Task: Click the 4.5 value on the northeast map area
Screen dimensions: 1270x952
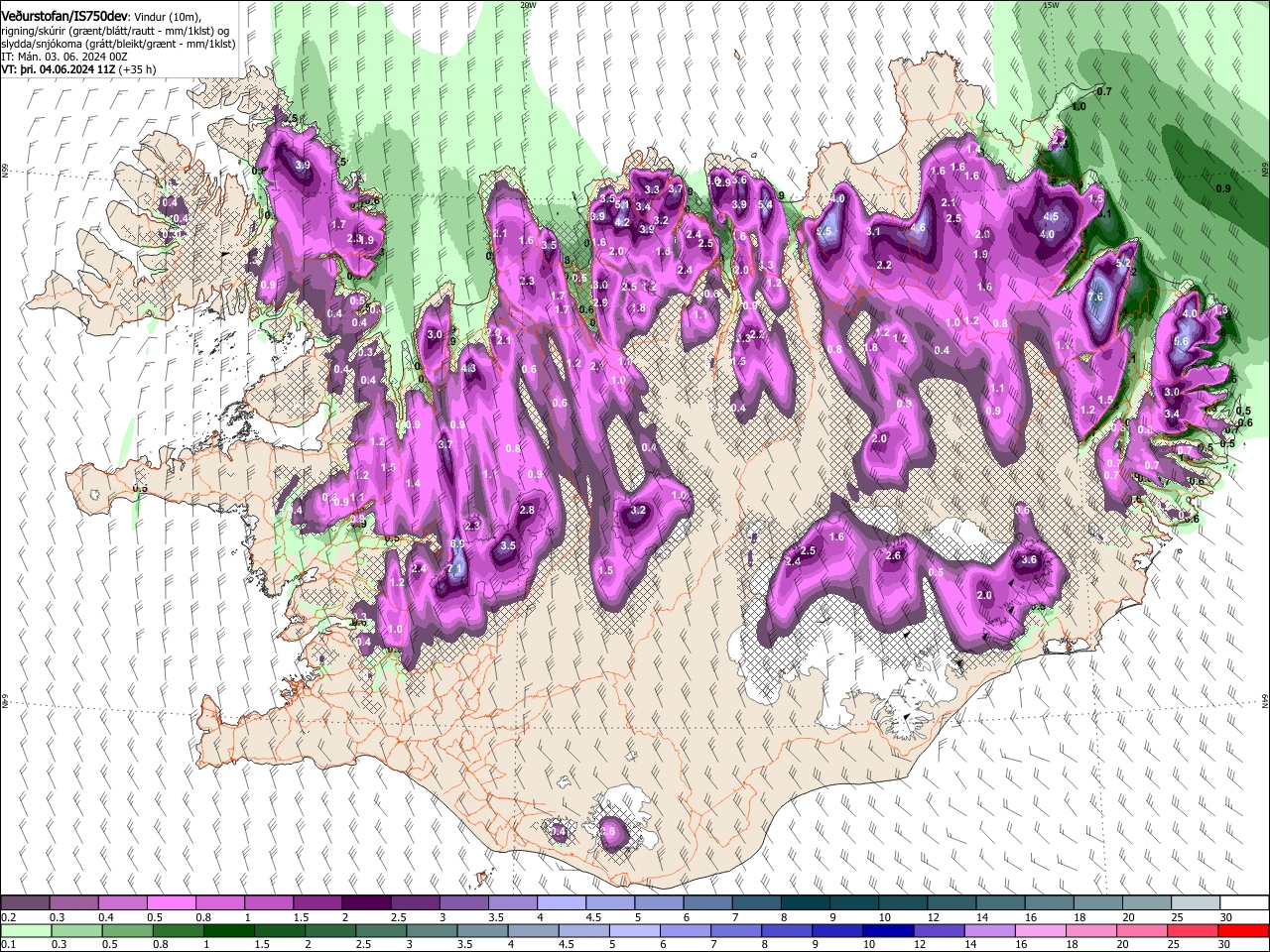Action: coord(1052,217)
